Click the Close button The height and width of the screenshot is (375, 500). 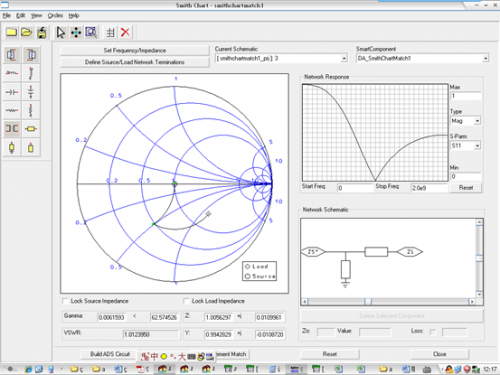click(x=439, y=354)
